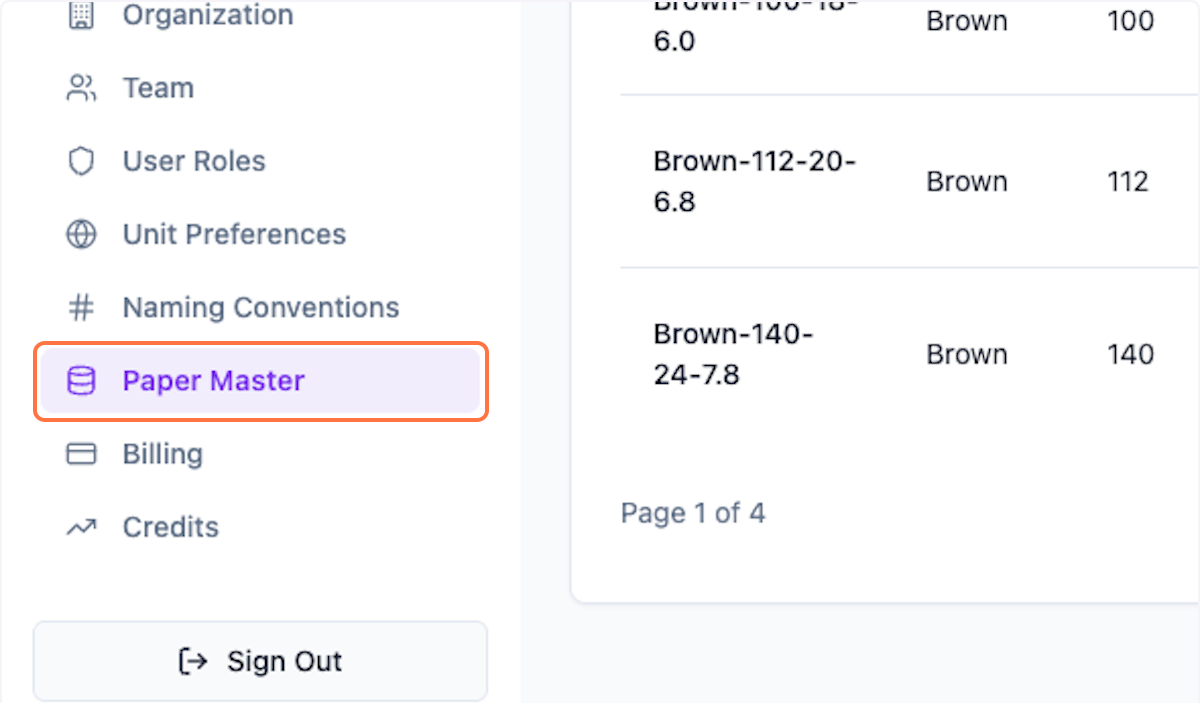Click the Credits trending arrow icon
This screenshot has height=703, width=1200.
81,527
